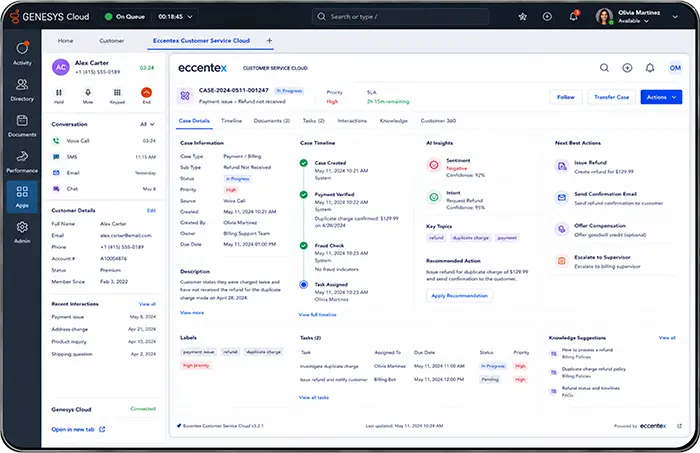Click the Genesys search field
This screenshot has width=700, height=453.
coord(400,17)
